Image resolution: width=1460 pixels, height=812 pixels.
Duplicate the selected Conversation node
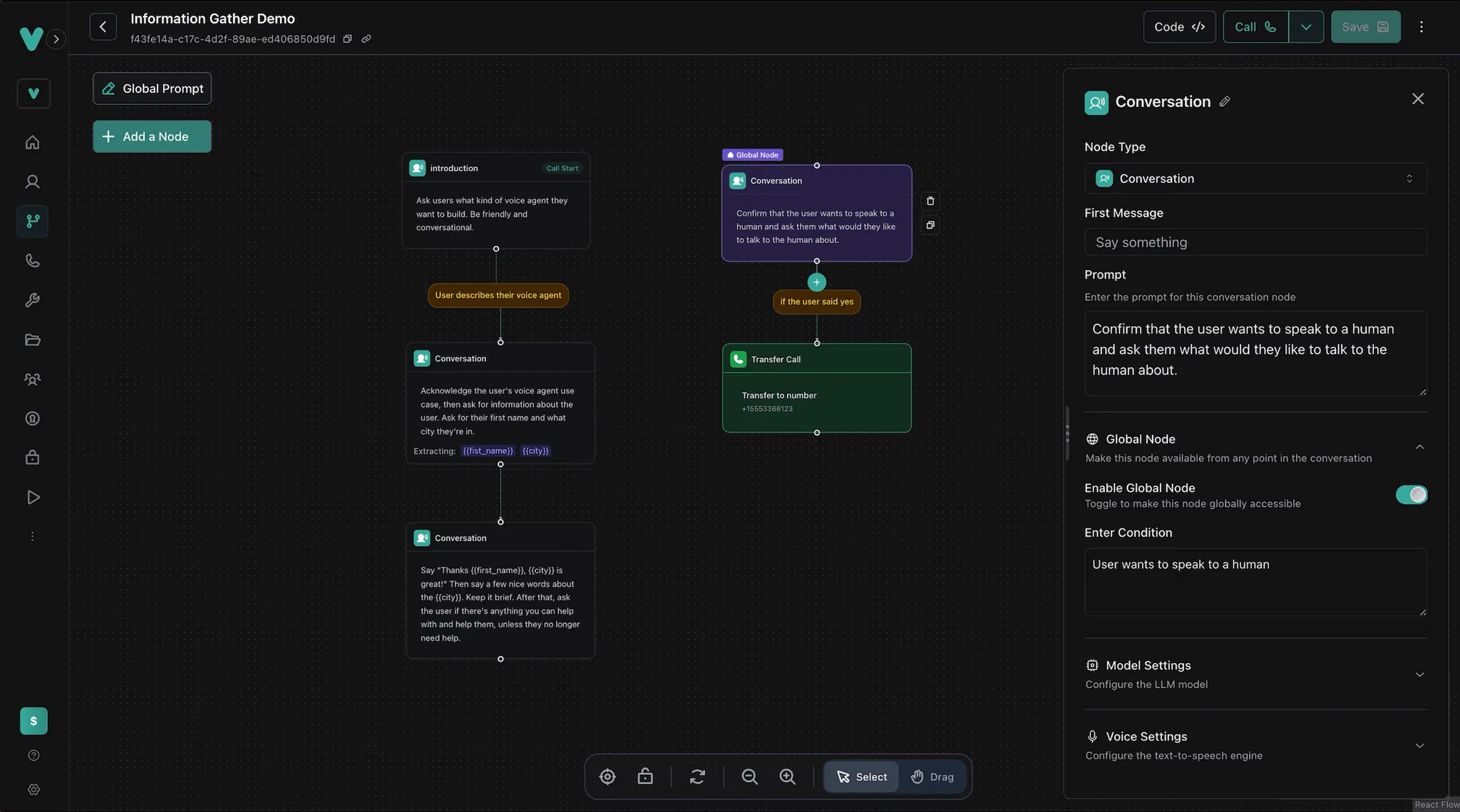pos(930,225)
